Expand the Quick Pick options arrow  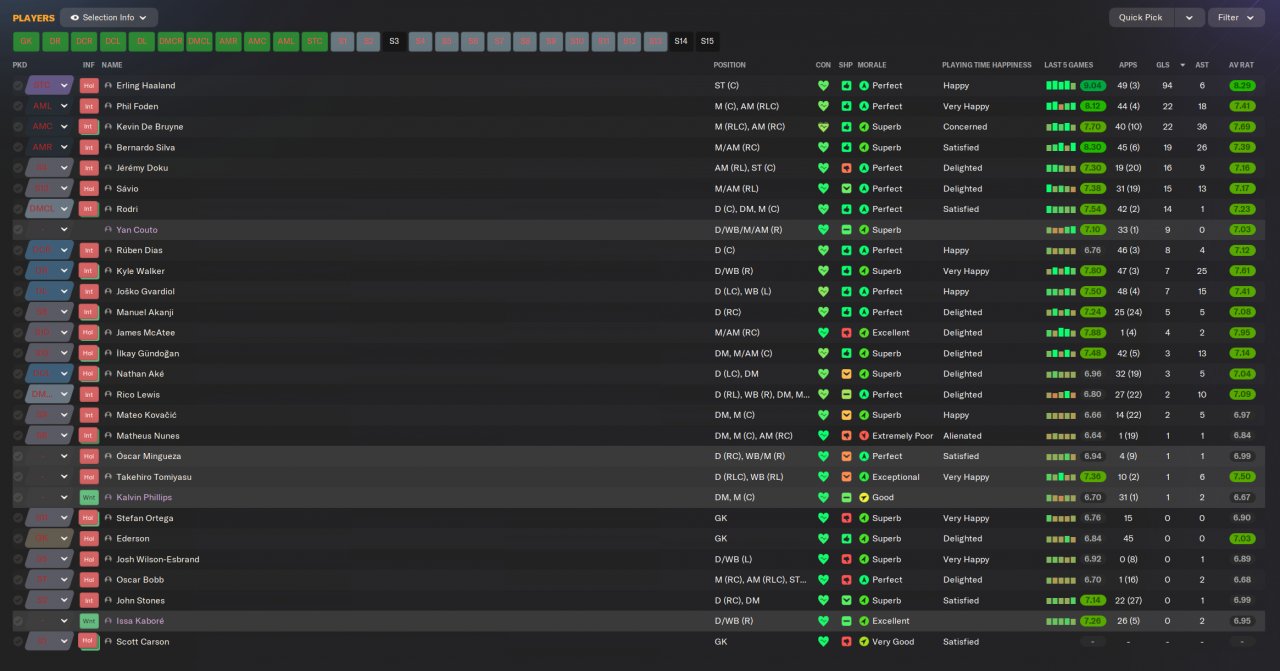click(1189, 17)
